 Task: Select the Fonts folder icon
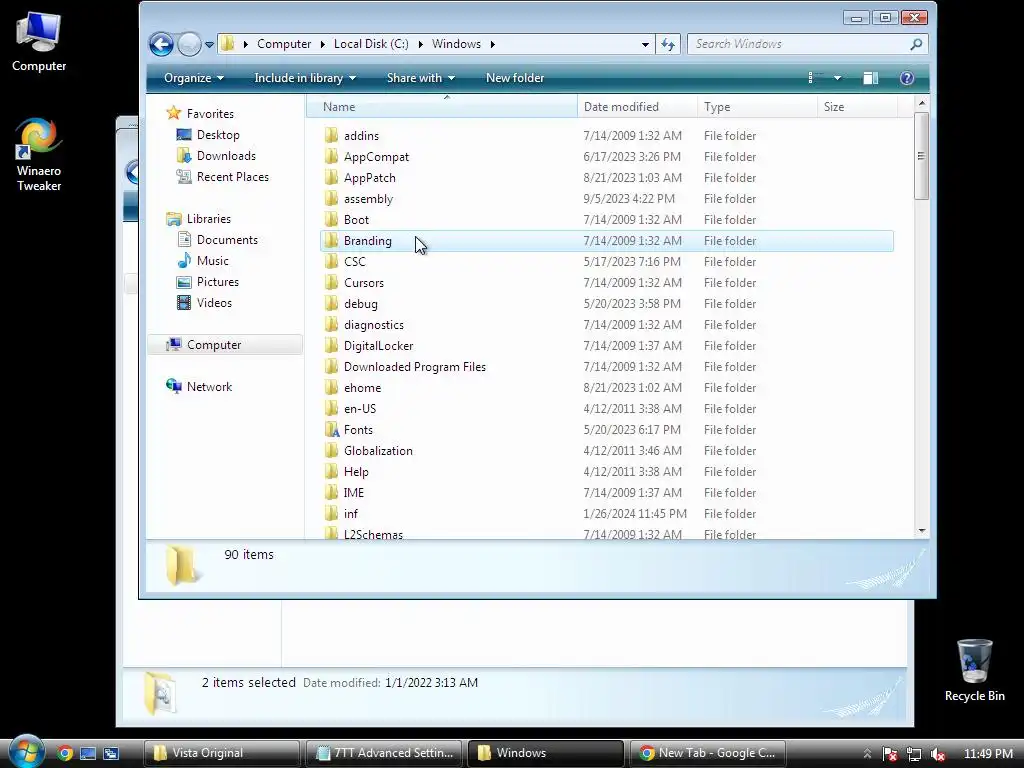click(x=331, y=429)
